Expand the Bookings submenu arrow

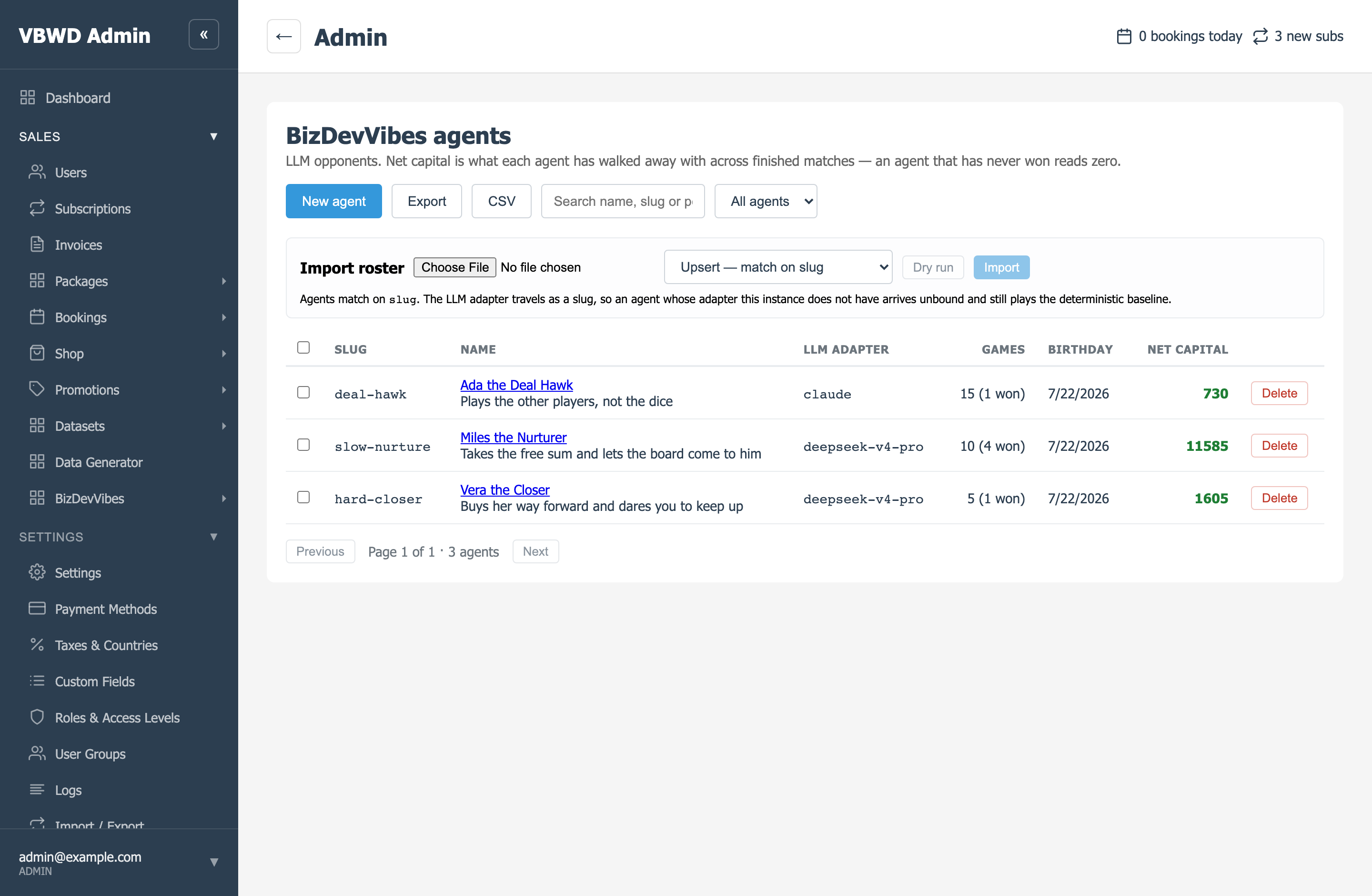coord(224,317)
